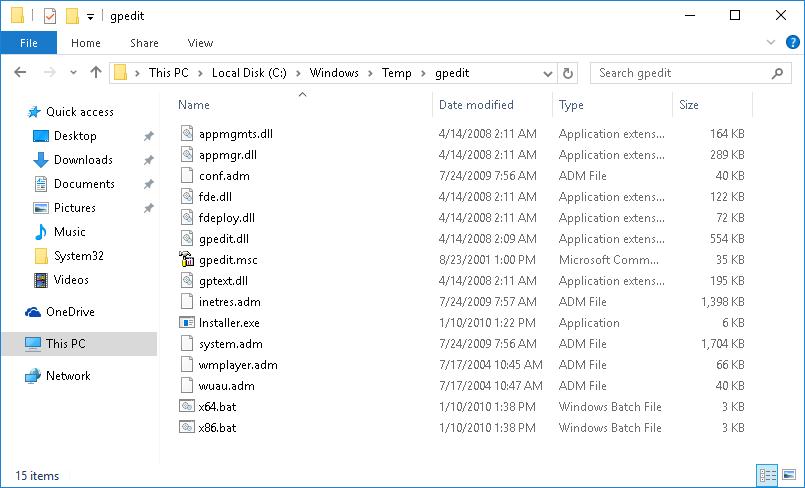Go back using the back arrow
The image size is (805, 488).
pos(21,72)
